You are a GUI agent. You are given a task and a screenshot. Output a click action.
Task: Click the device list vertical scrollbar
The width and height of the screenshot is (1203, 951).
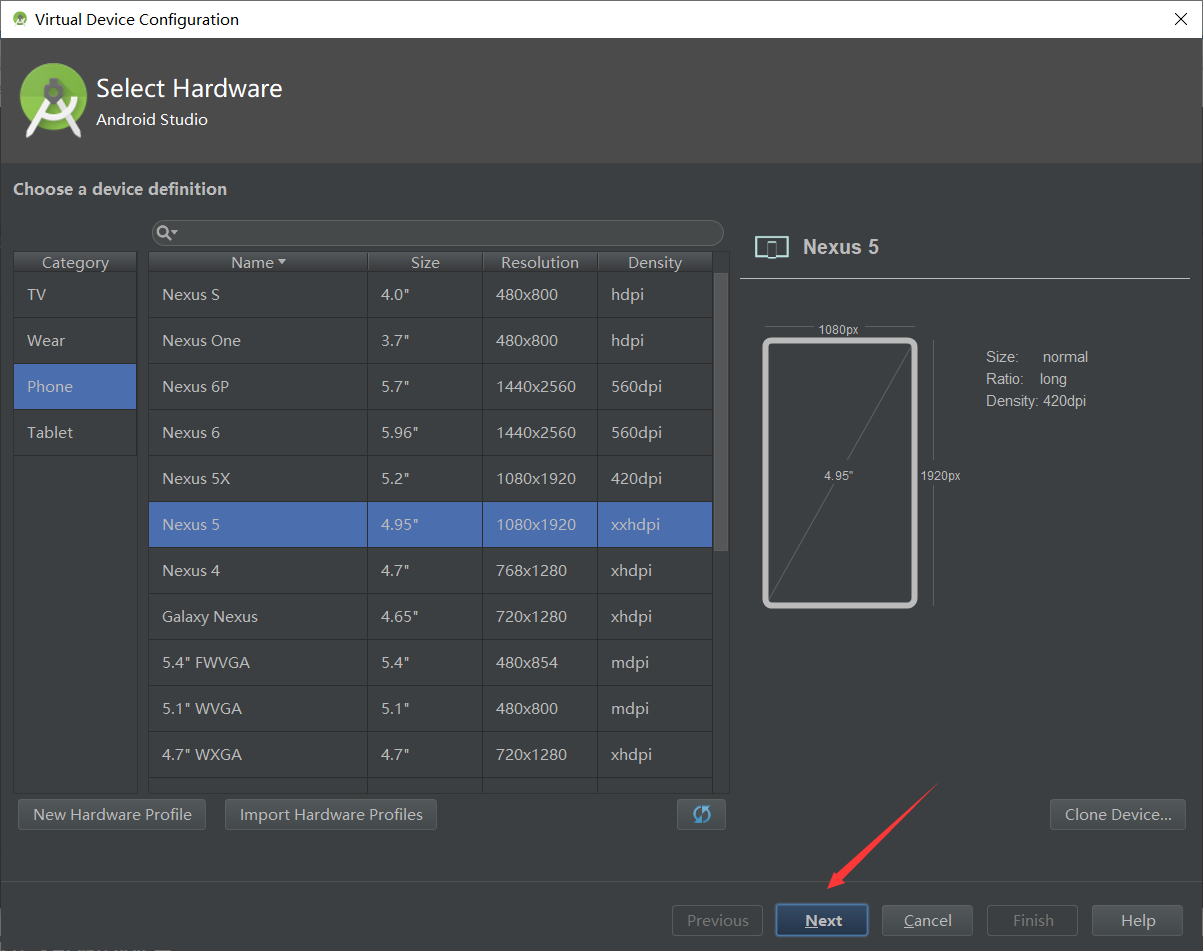pos(721,412)
